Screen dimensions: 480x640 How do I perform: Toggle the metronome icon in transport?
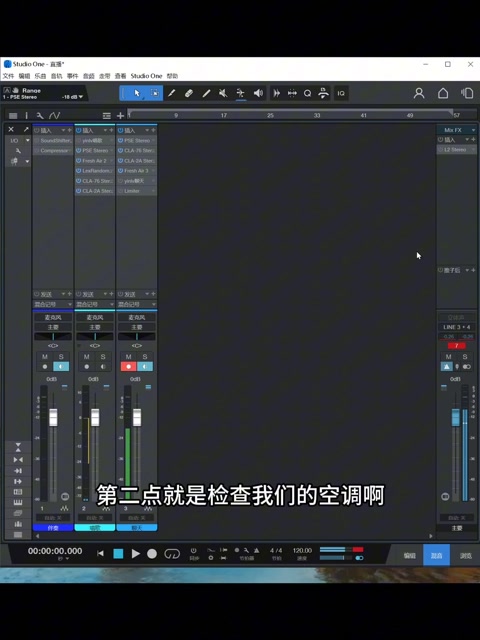pos(257,550)
